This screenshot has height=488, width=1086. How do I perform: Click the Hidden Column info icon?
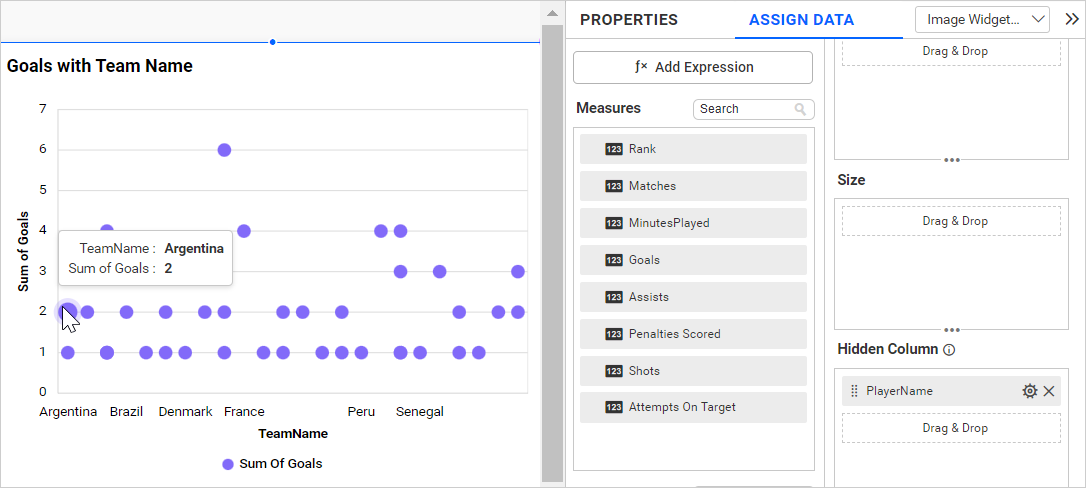(949, 350)
